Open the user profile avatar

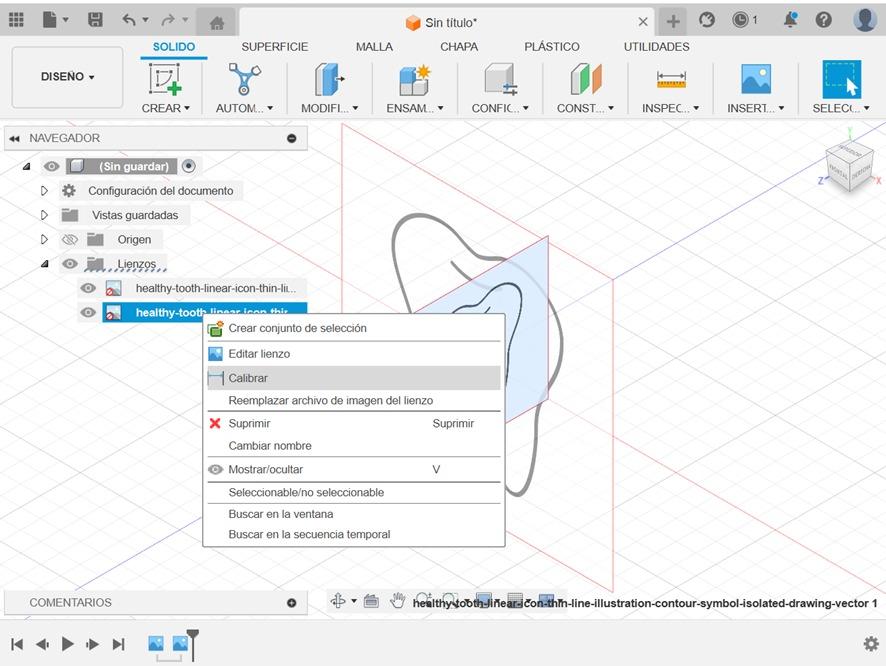pyautogui.click(x=865, y=20)
